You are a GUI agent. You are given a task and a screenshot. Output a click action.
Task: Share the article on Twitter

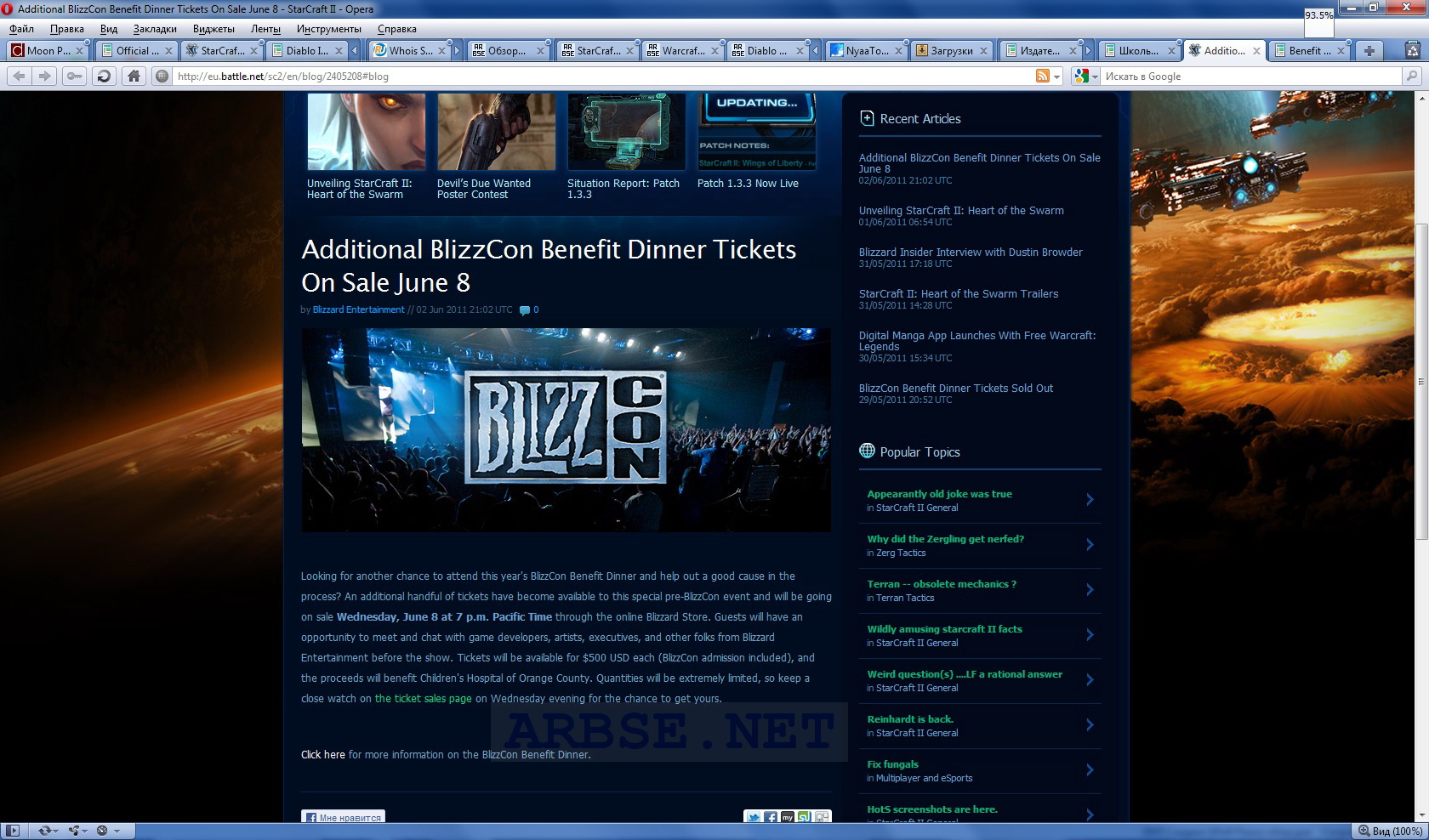[753, 817]
